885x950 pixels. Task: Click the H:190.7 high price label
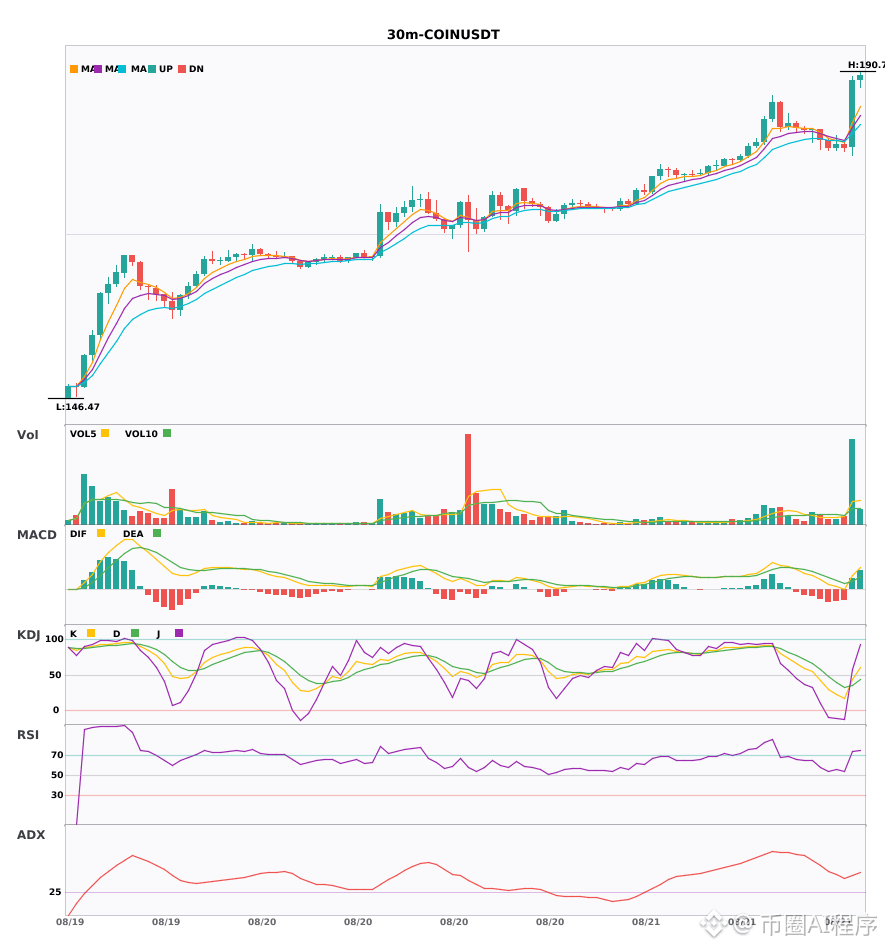(866, 65)
